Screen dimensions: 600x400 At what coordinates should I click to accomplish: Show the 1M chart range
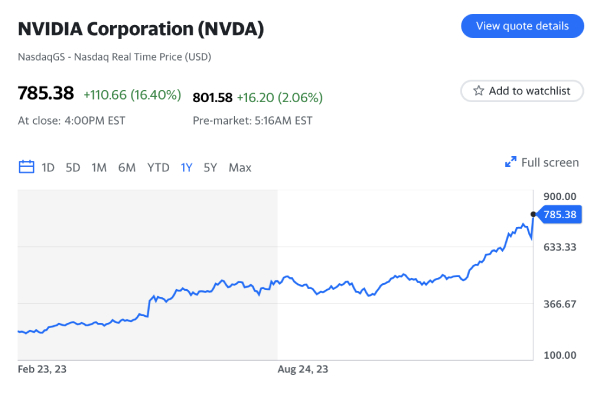click(99, 167)
